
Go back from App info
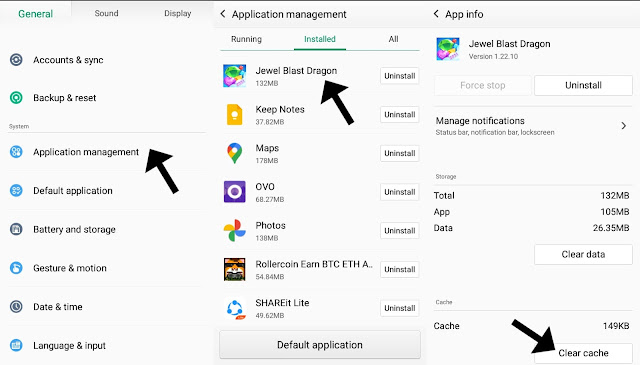pos(436,14)
